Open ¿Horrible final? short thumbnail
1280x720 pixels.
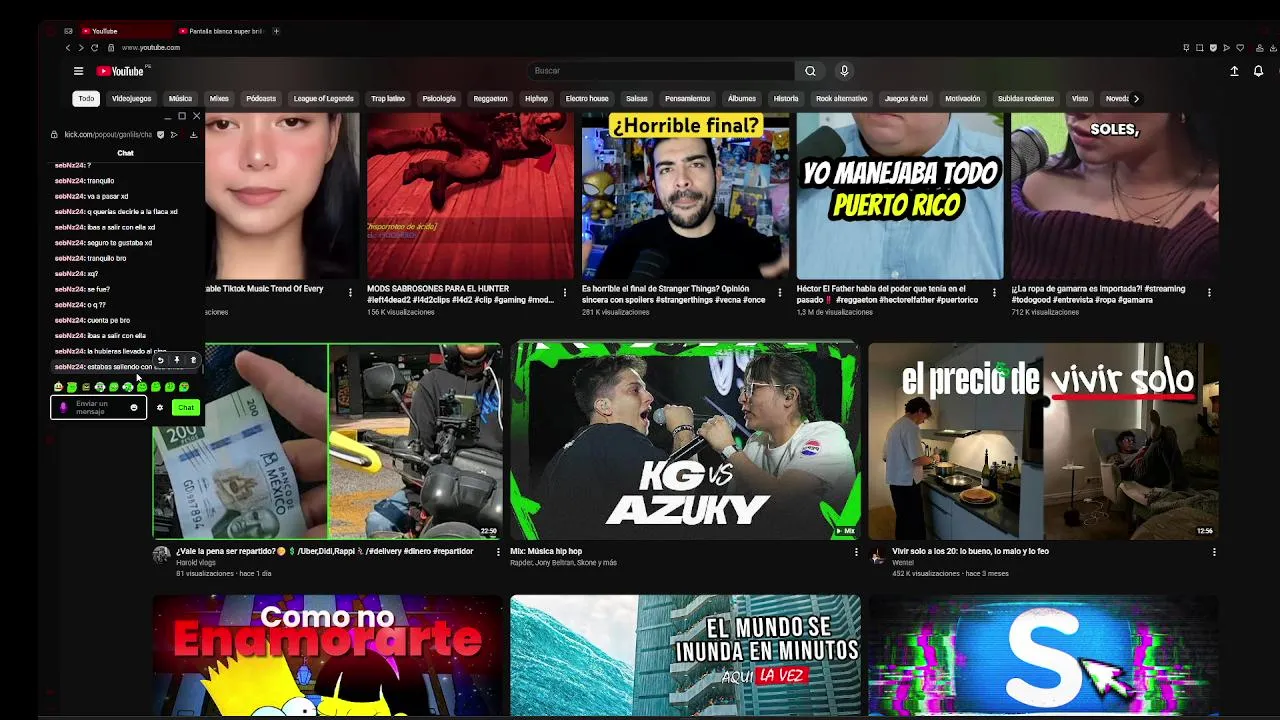685,196
